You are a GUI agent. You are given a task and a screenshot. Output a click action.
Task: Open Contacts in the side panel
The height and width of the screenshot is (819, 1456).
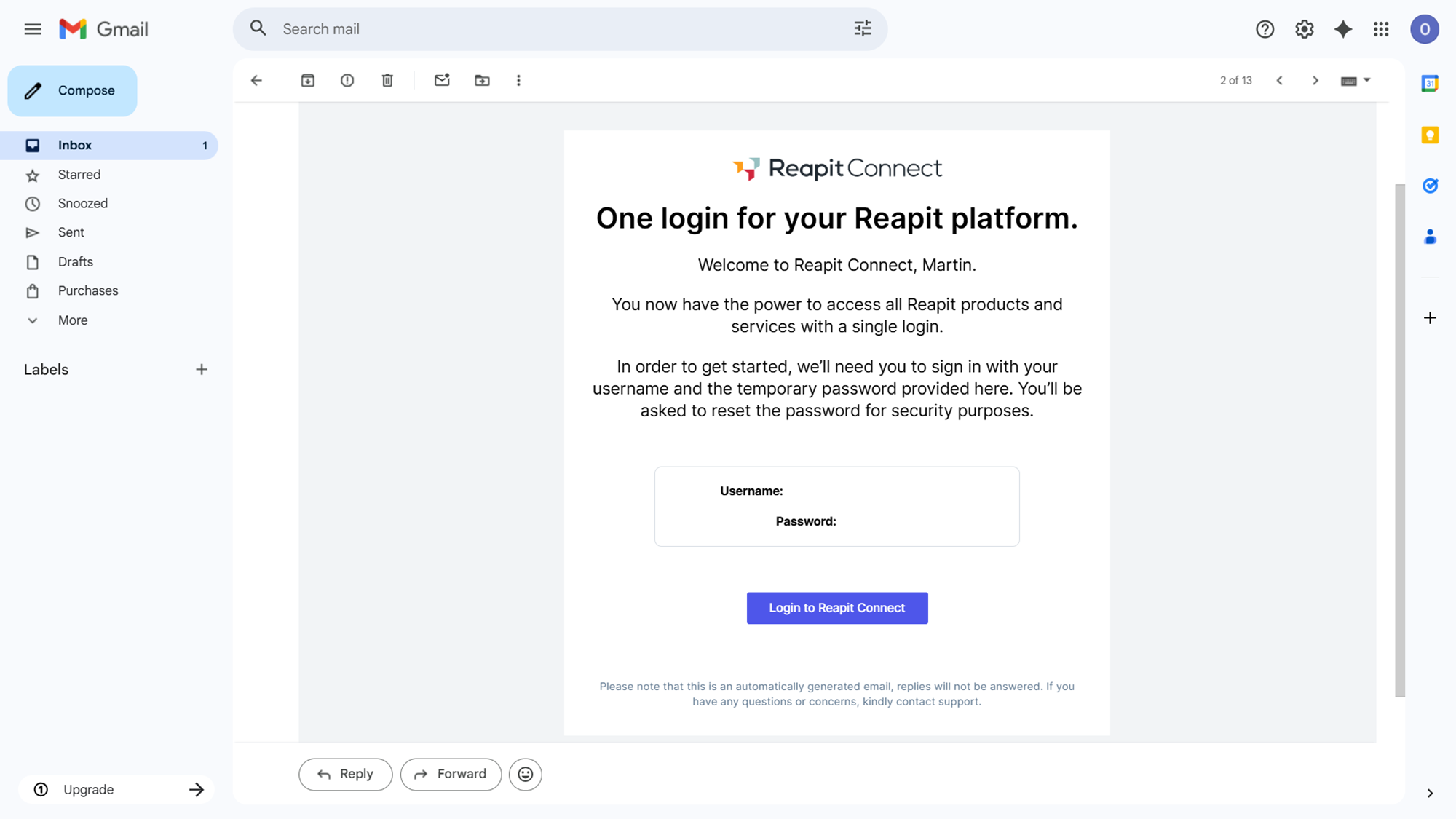pos(1430,237)
